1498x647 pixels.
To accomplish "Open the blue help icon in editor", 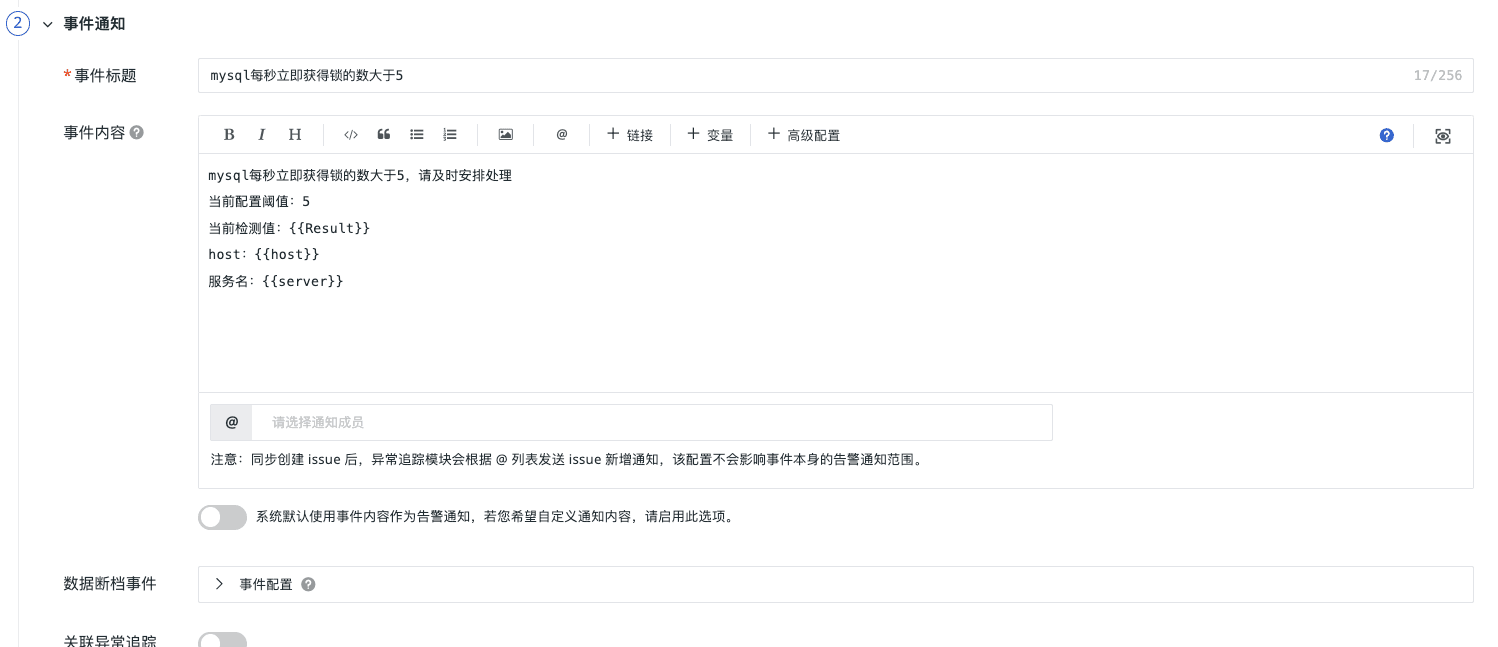I will point(1386,135).
